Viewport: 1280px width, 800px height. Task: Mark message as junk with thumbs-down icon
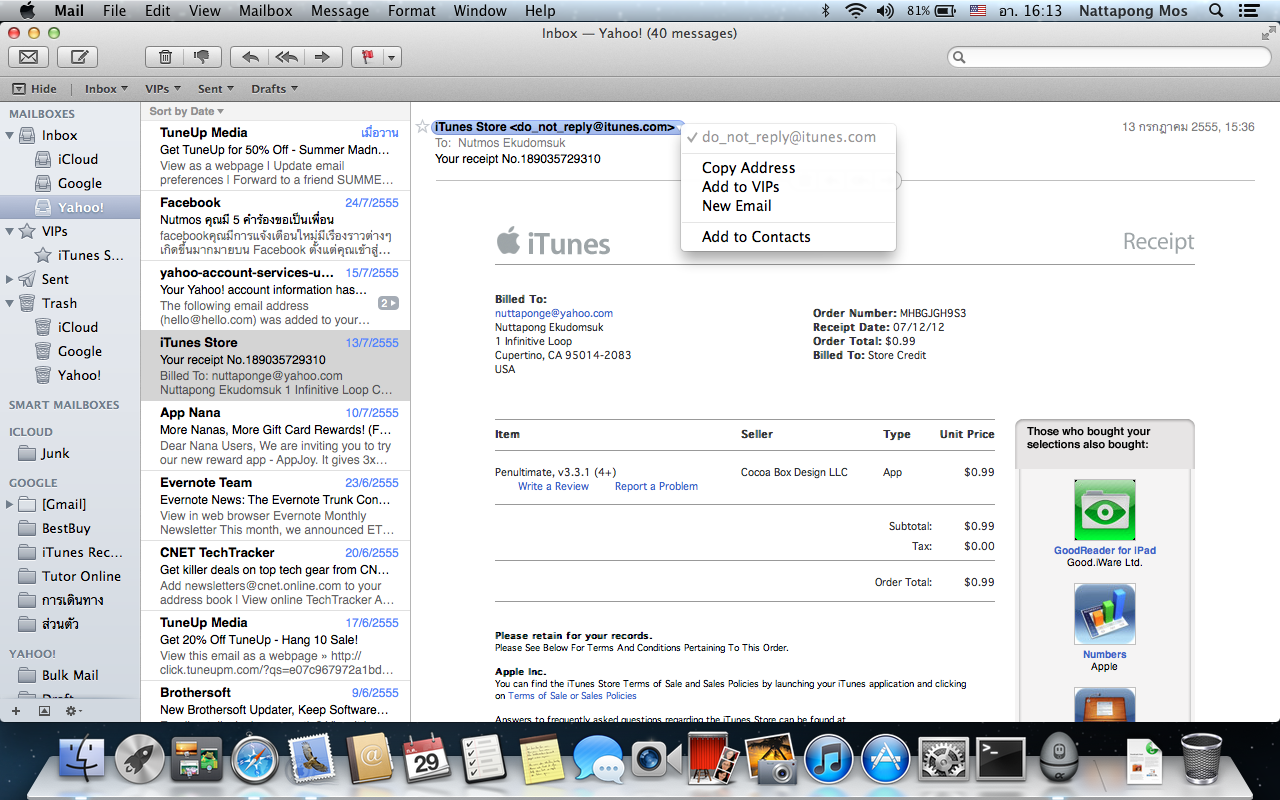[202, 57]
